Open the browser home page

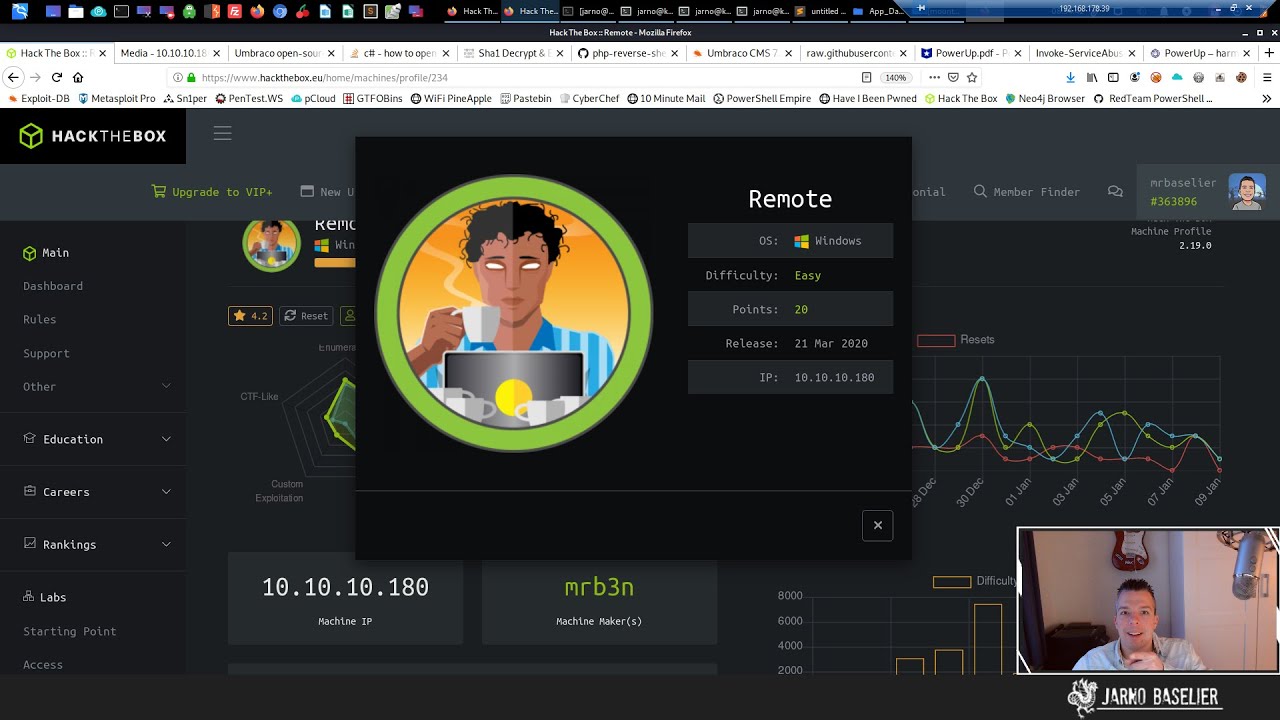click(x=78, y=77)
